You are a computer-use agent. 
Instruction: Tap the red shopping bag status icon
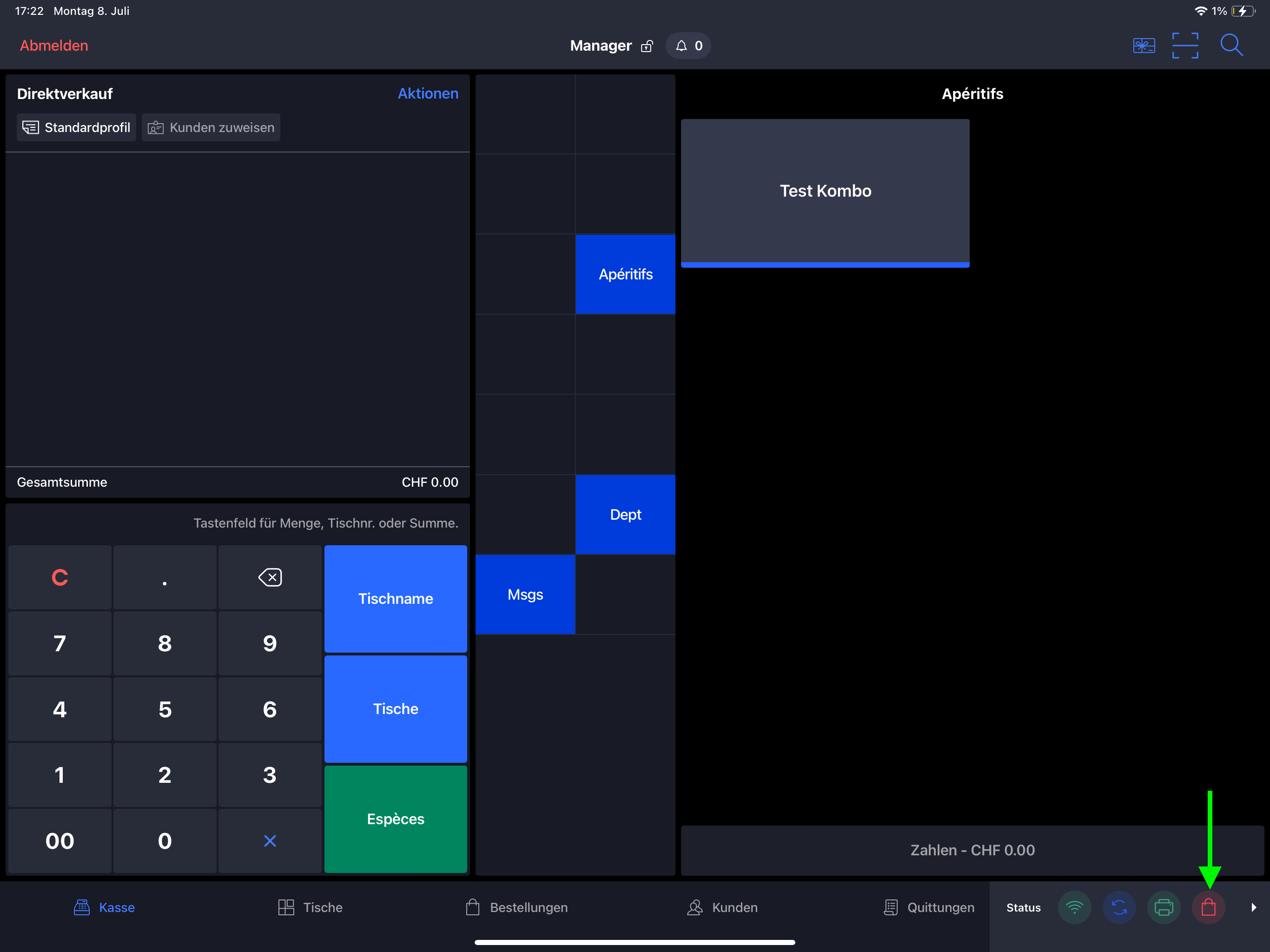[1209, 907]
